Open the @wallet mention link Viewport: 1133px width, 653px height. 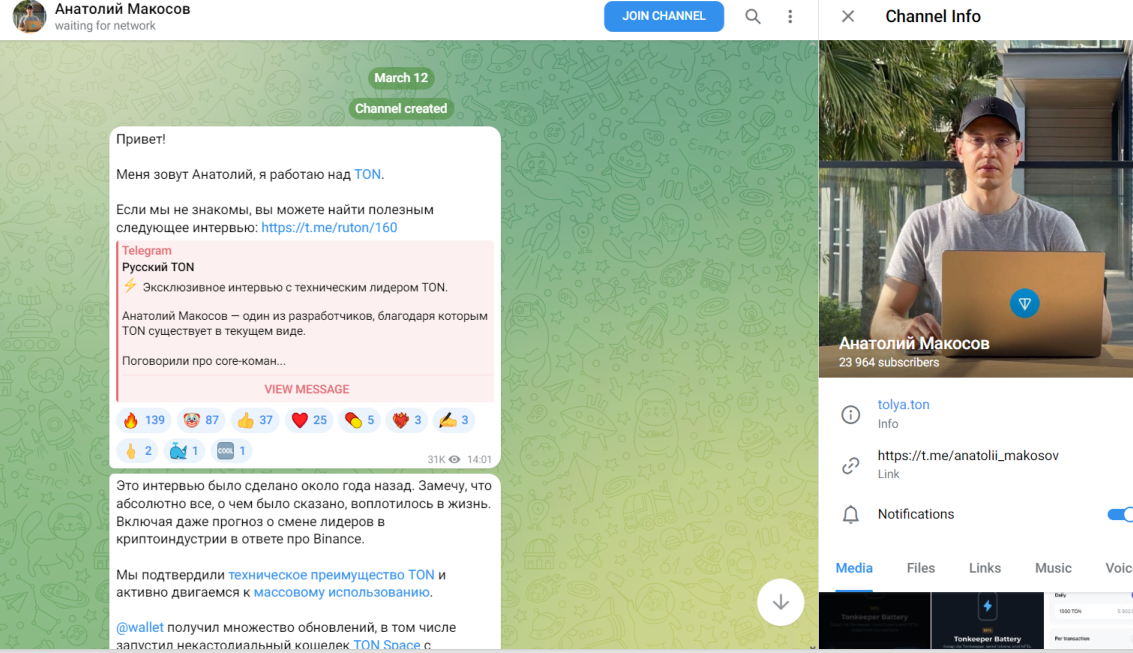(139, 628)
